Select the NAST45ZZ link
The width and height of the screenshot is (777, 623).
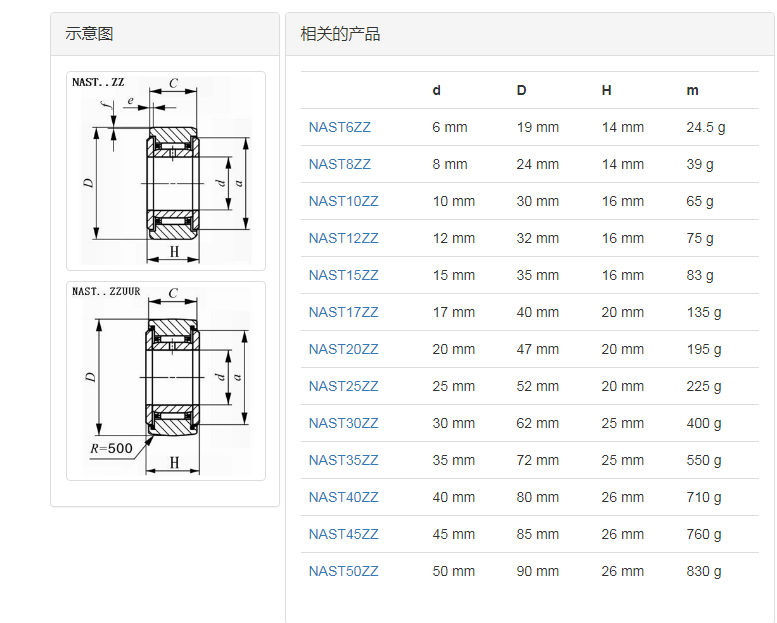coord(343,534)
